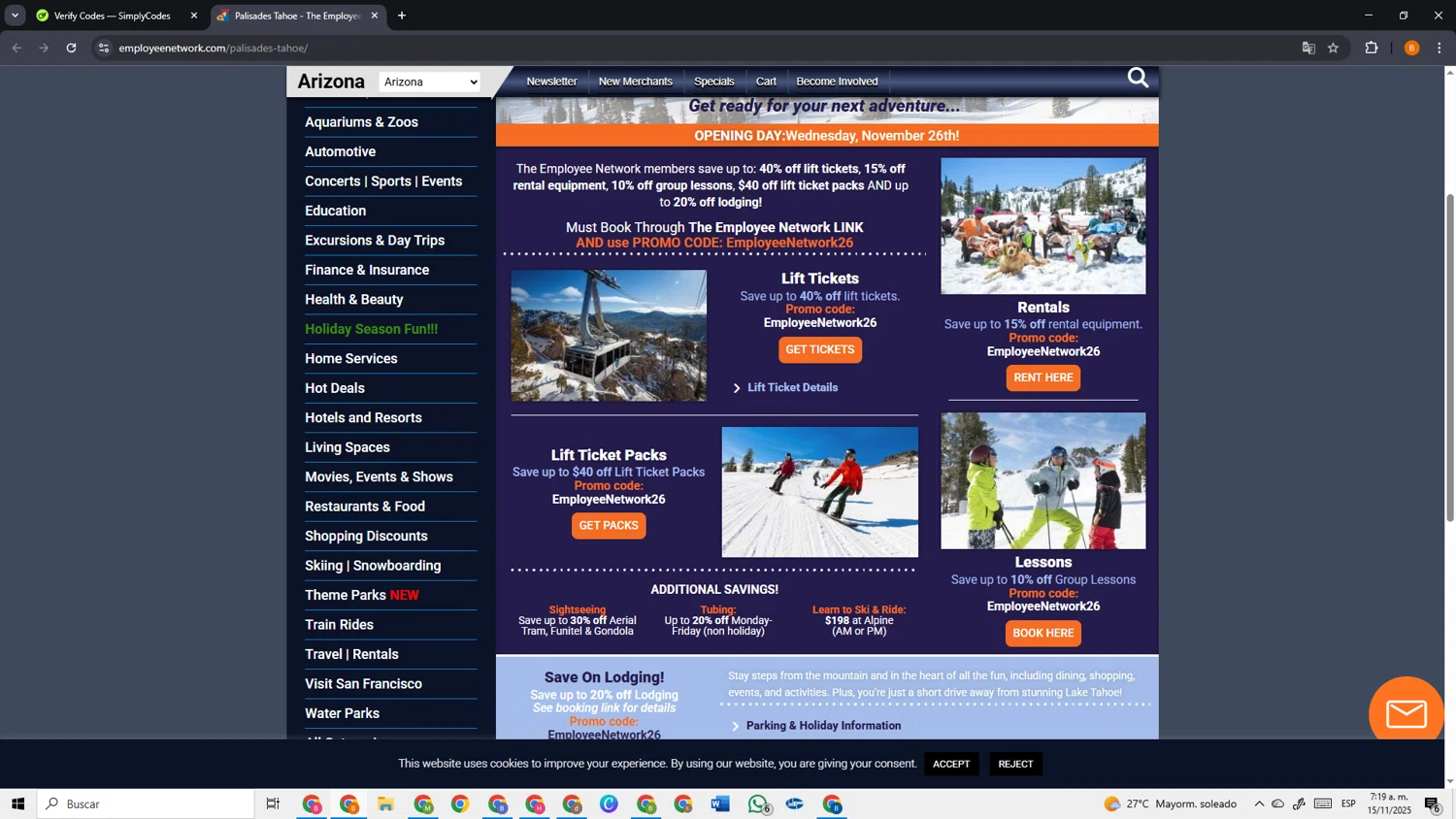Viewport: 1456px width, 819px height.
Task: Reload the page with refresh icon
Action: coord(71,48)
